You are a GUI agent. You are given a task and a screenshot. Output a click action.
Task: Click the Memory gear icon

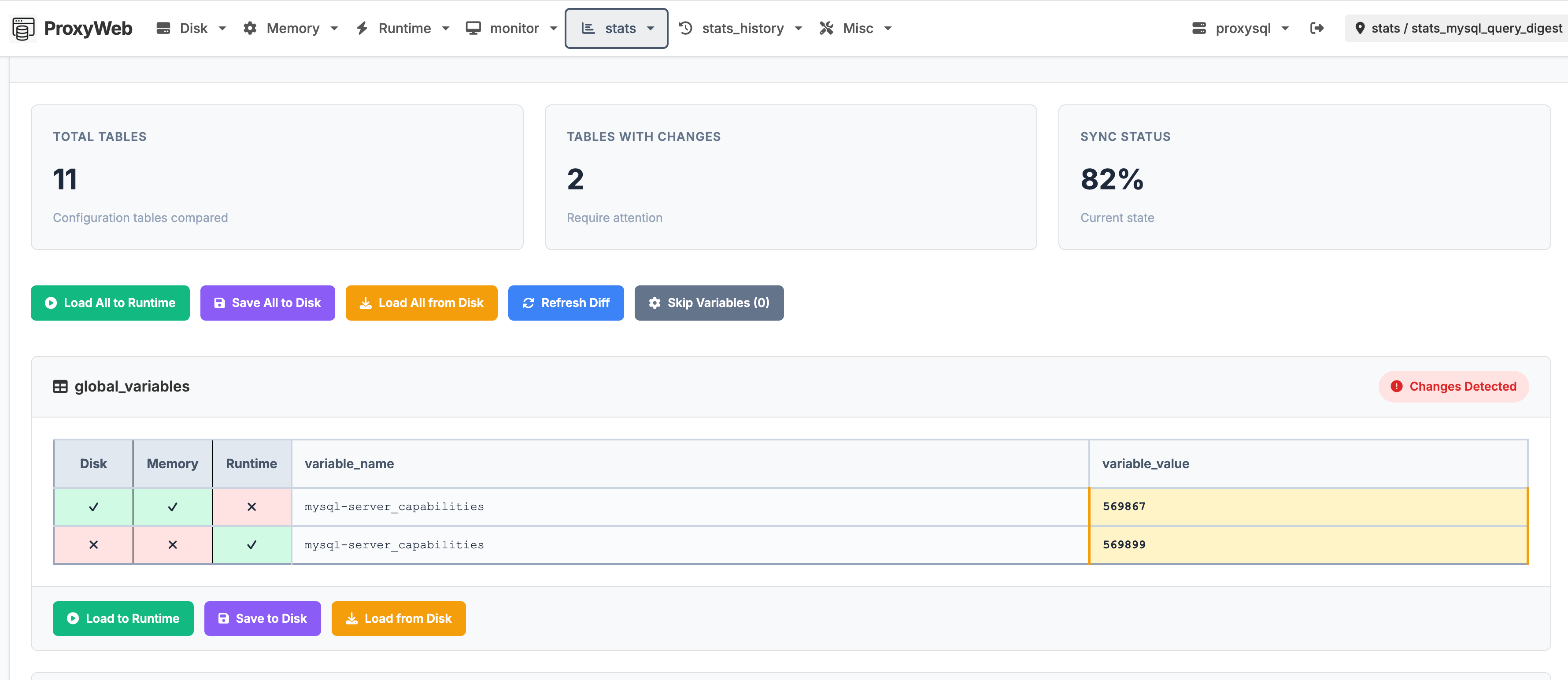250,27
